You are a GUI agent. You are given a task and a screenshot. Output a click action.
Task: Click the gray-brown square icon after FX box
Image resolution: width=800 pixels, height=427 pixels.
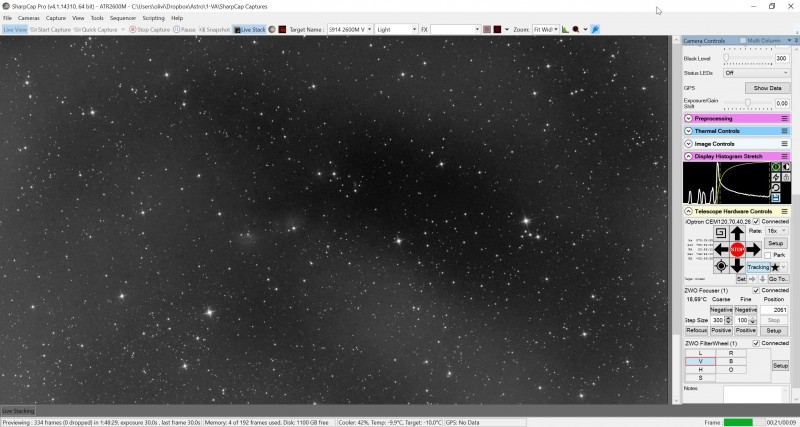point(487,30)
